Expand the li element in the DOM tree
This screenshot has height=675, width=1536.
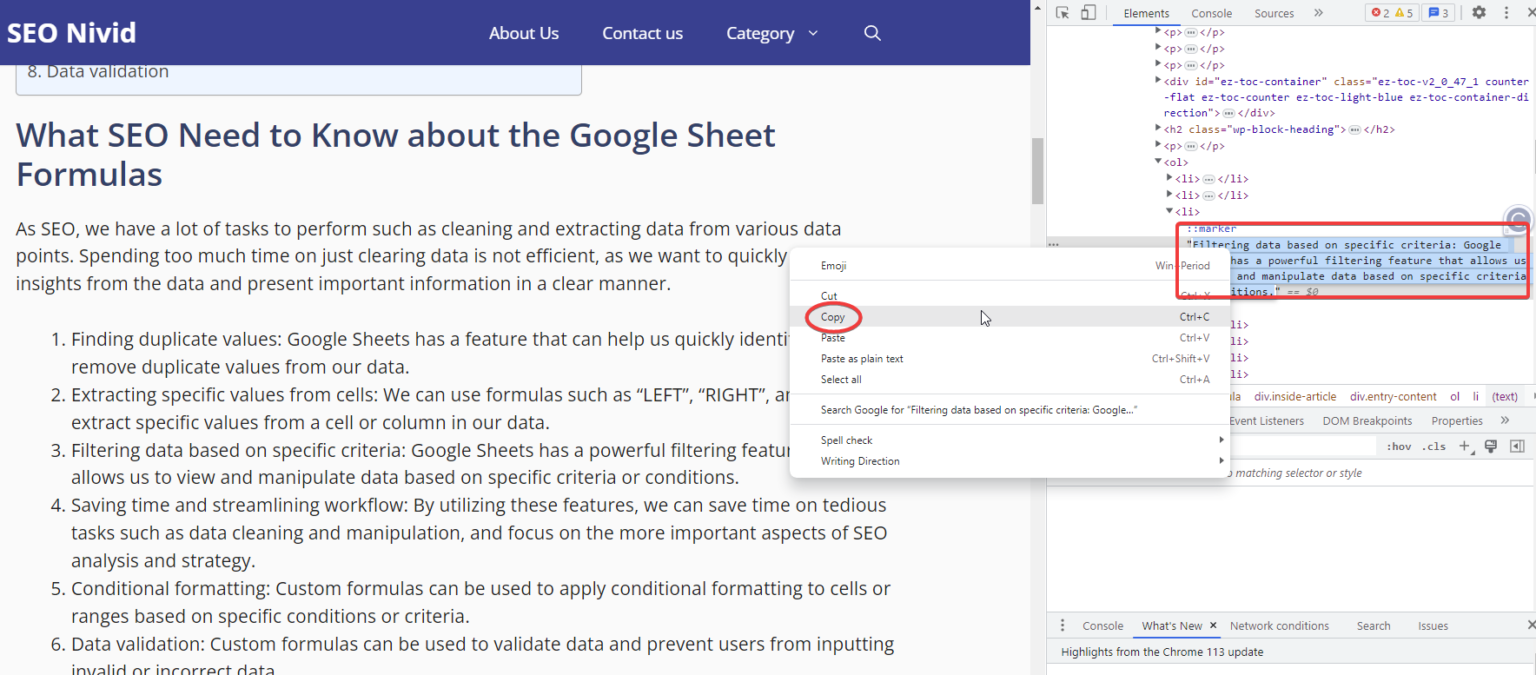[x=1170, y=211]
